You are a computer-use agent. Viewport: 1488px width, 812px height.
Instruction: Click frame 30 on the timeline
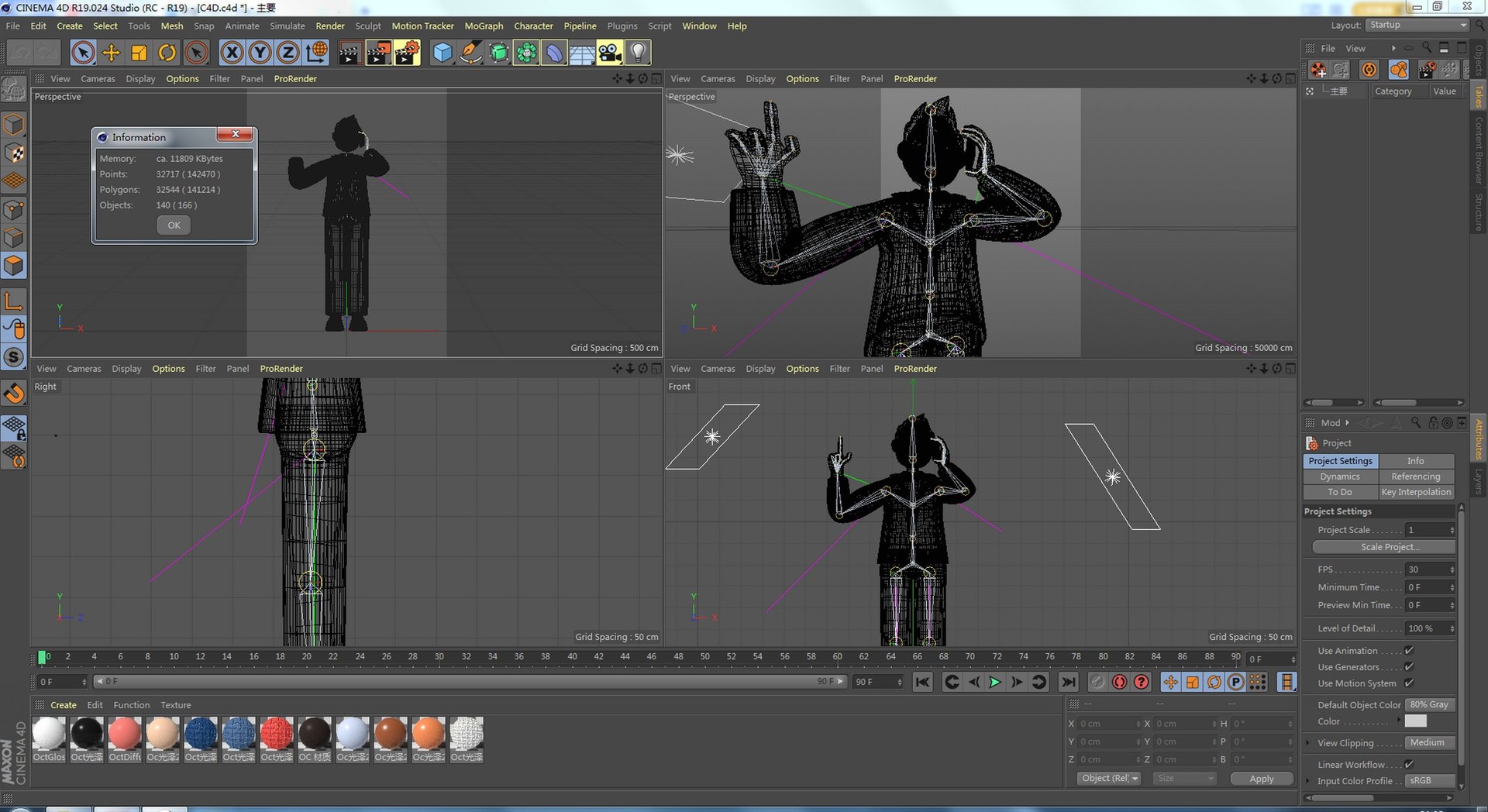pos(439,657)
